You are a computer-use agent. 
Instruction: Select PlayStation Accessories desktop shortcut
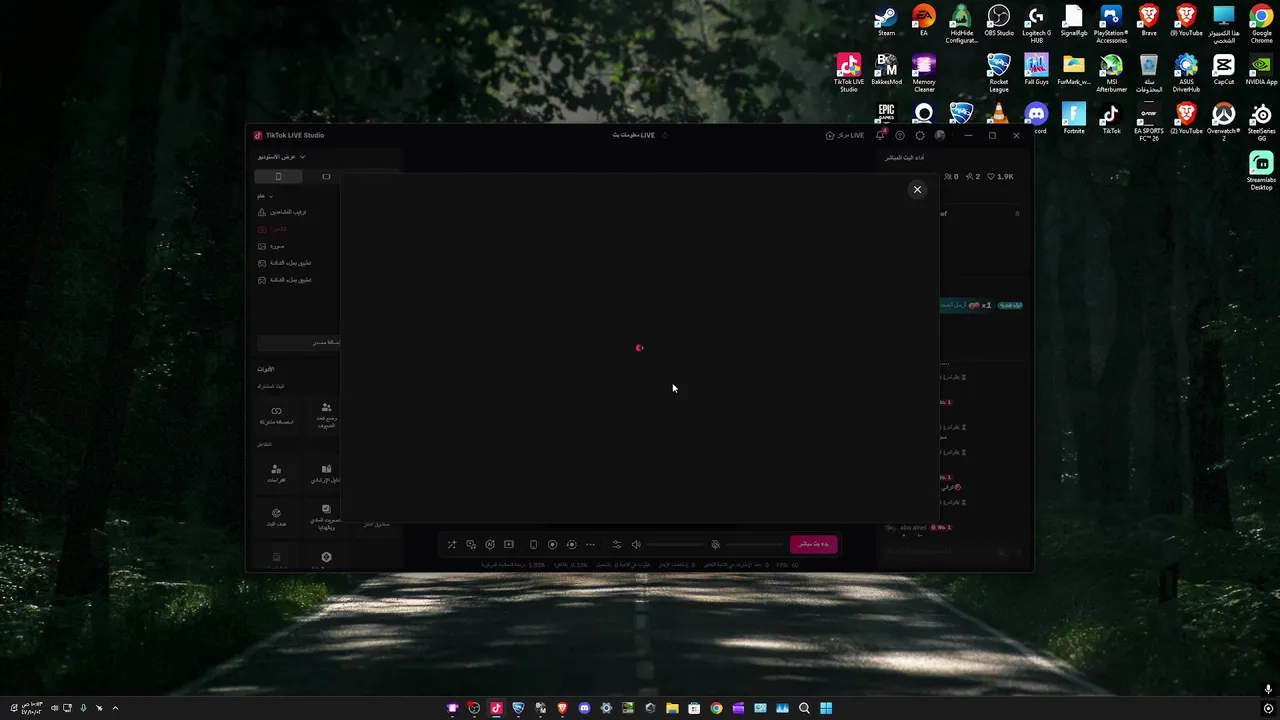(1111, 24)
